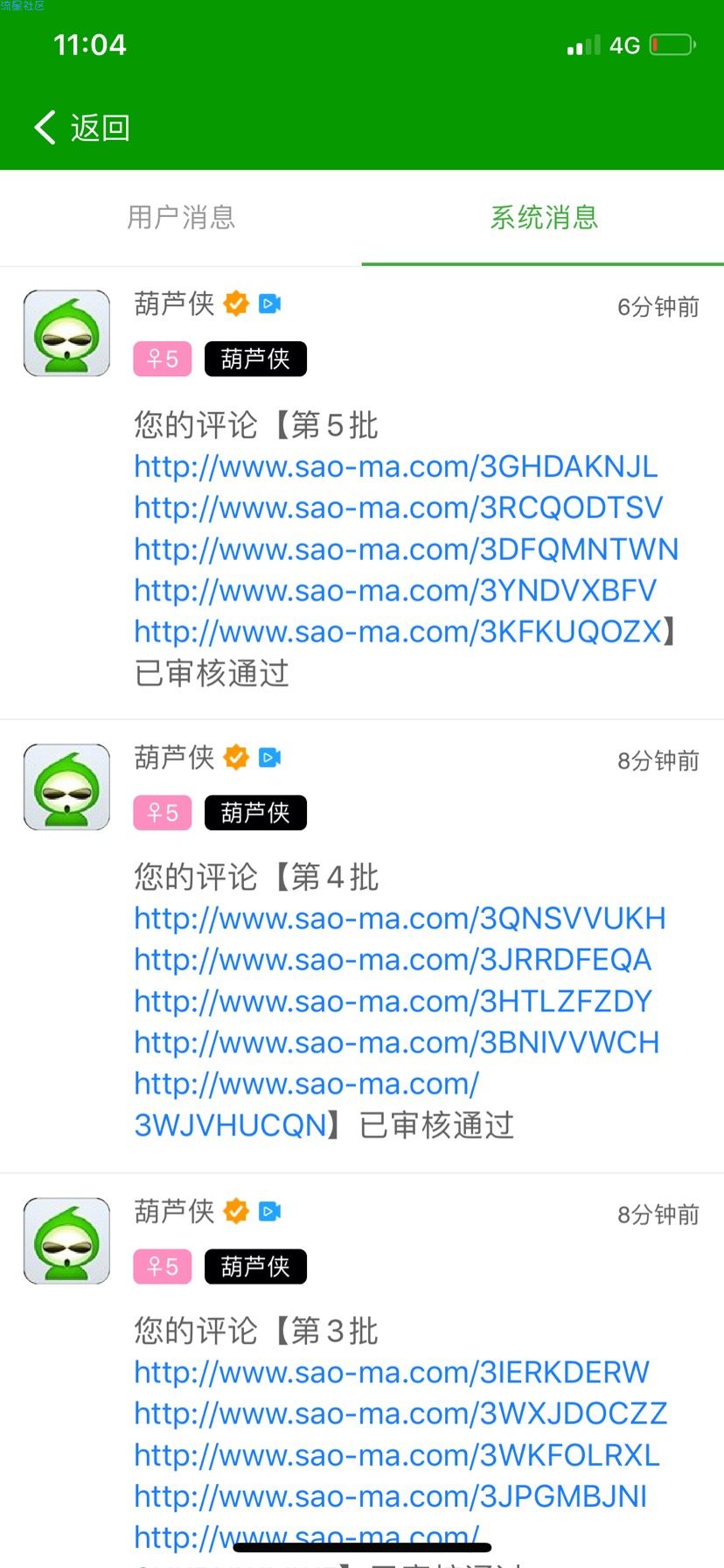Viewport: 724px width, 1568px height.
Task: Open link ending in 3KFKUQOZX
Action: pyautogui.click(x=399, y=631)
